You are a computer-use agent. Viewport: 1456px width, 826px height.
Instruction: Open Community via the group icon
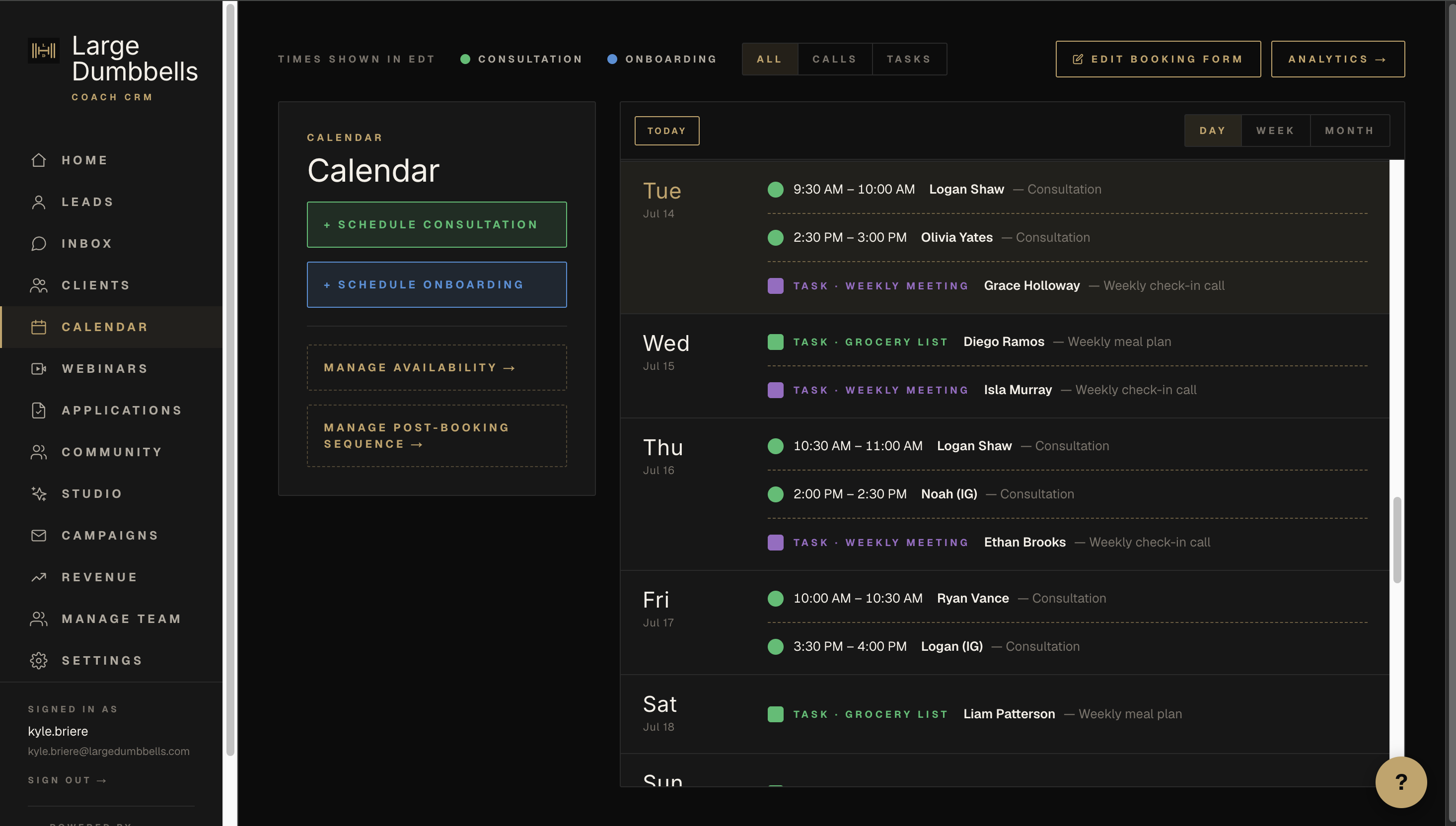coord(39,452)
